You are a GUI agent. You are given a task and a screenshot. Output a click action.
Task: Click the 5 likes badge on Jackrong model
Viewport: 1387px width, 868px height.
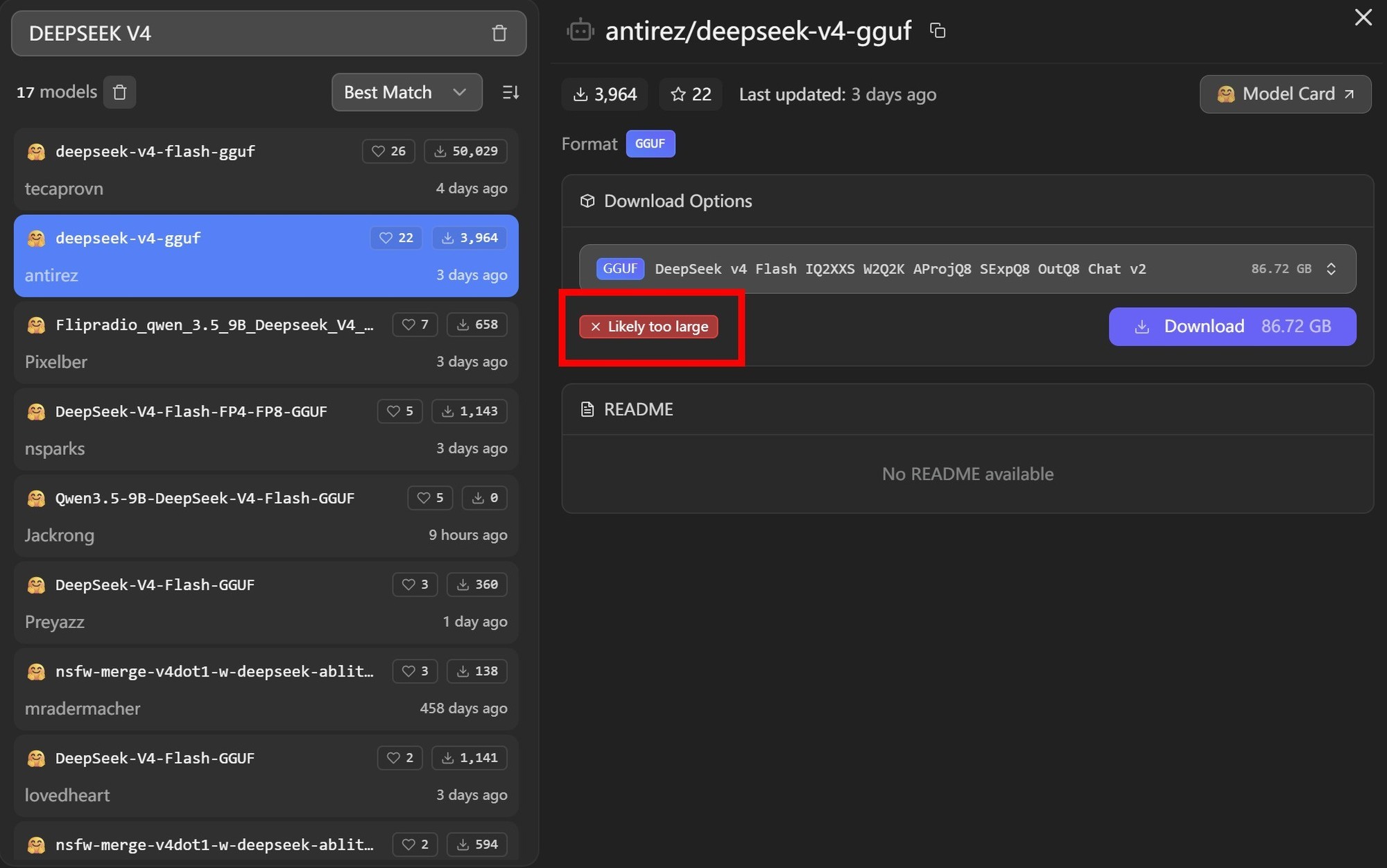(430, 498)
